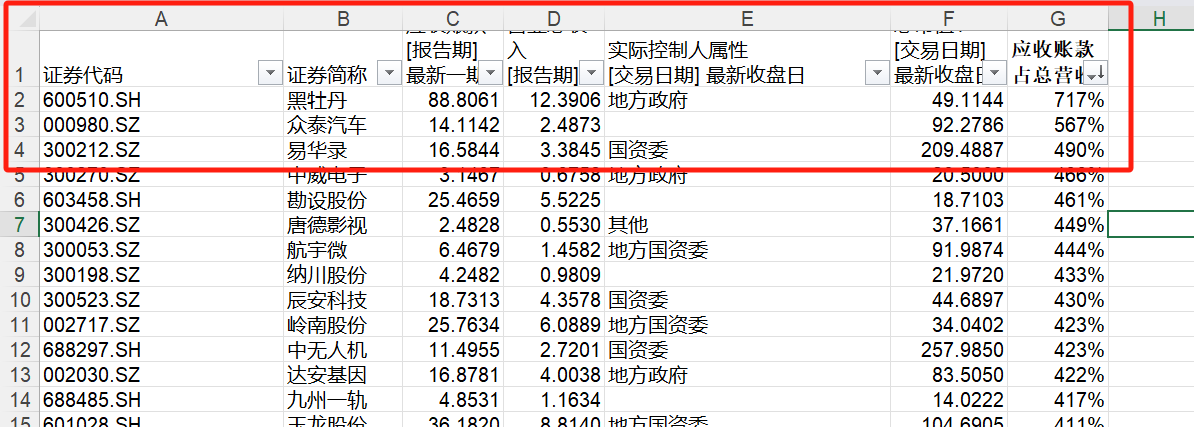Select row 13 header
Viewport: 1194px width, 427px height.
click(x=19, y=376)
